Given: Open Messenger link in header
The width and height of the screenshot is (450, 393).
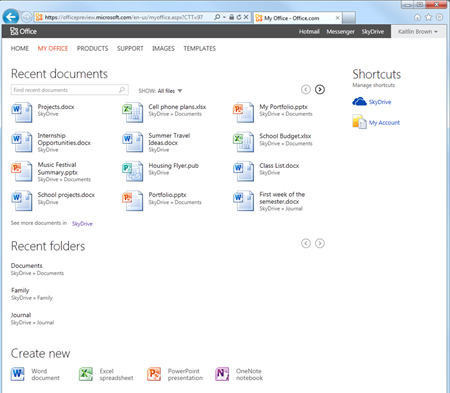Looking at the screenshot, I should pyautogui.click(x=340, y=32).
